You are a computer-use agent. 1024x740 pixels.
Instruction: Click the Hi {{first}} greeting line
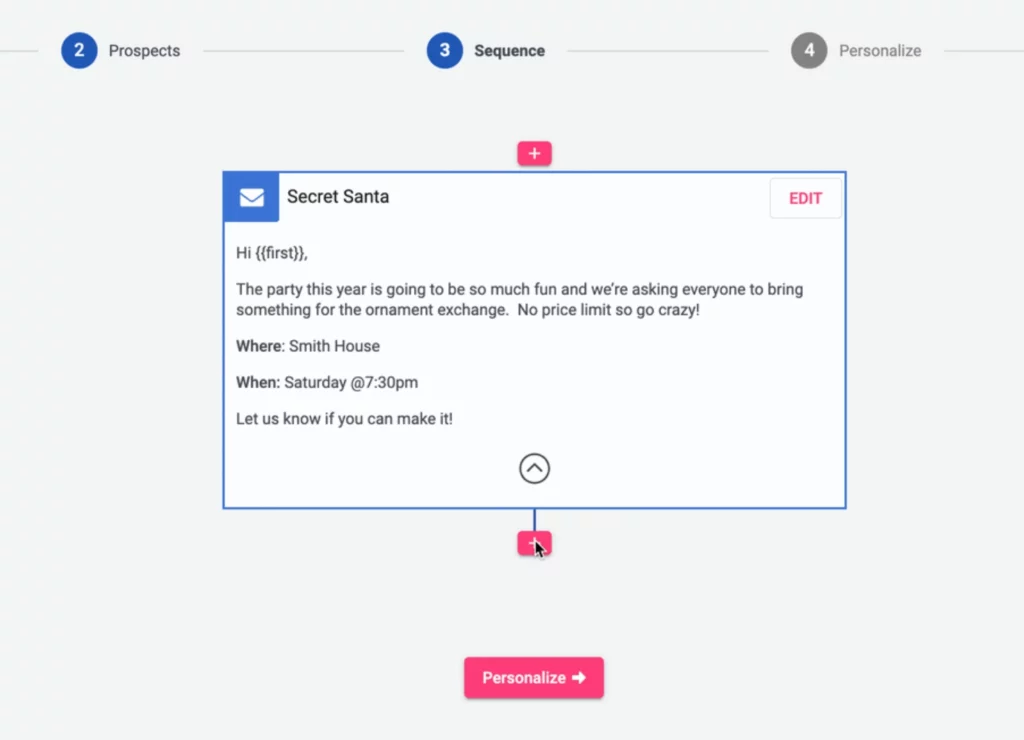tap(279, 253)
